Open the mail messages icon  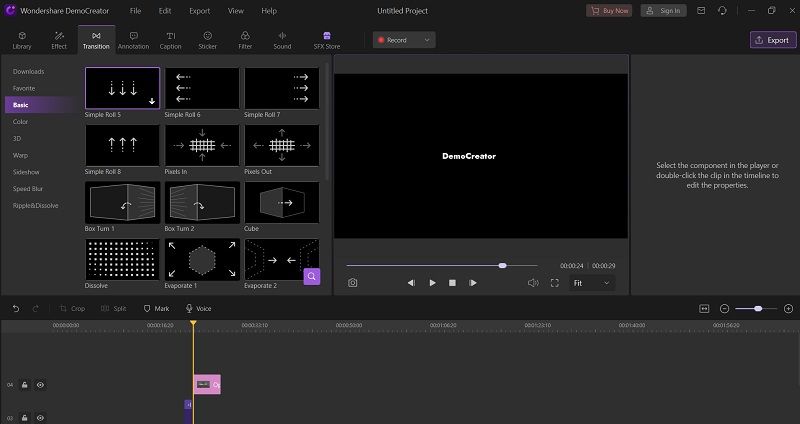point(702,11)
